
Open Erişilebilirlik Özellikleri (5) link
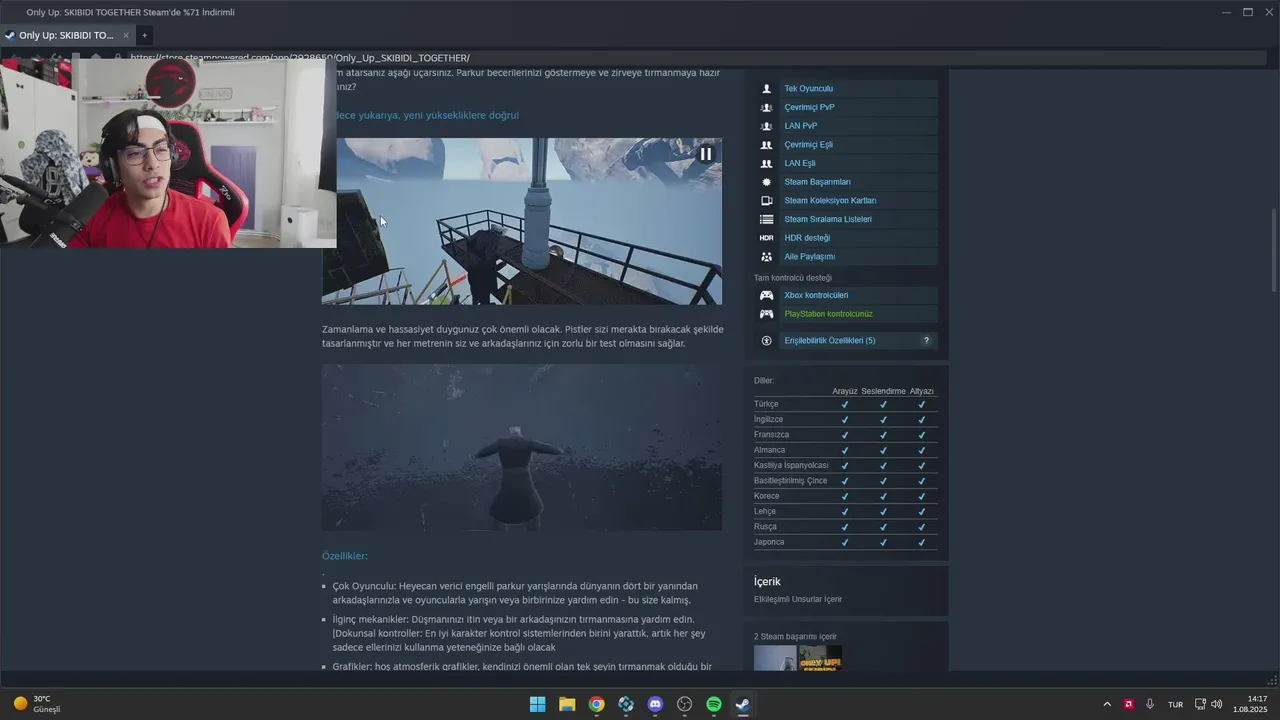pos(829,341)
